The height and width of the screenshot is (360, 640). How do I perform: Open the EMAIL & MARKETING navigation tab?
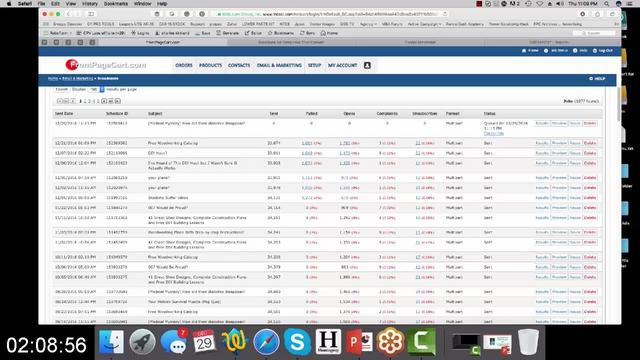(279, 65)
